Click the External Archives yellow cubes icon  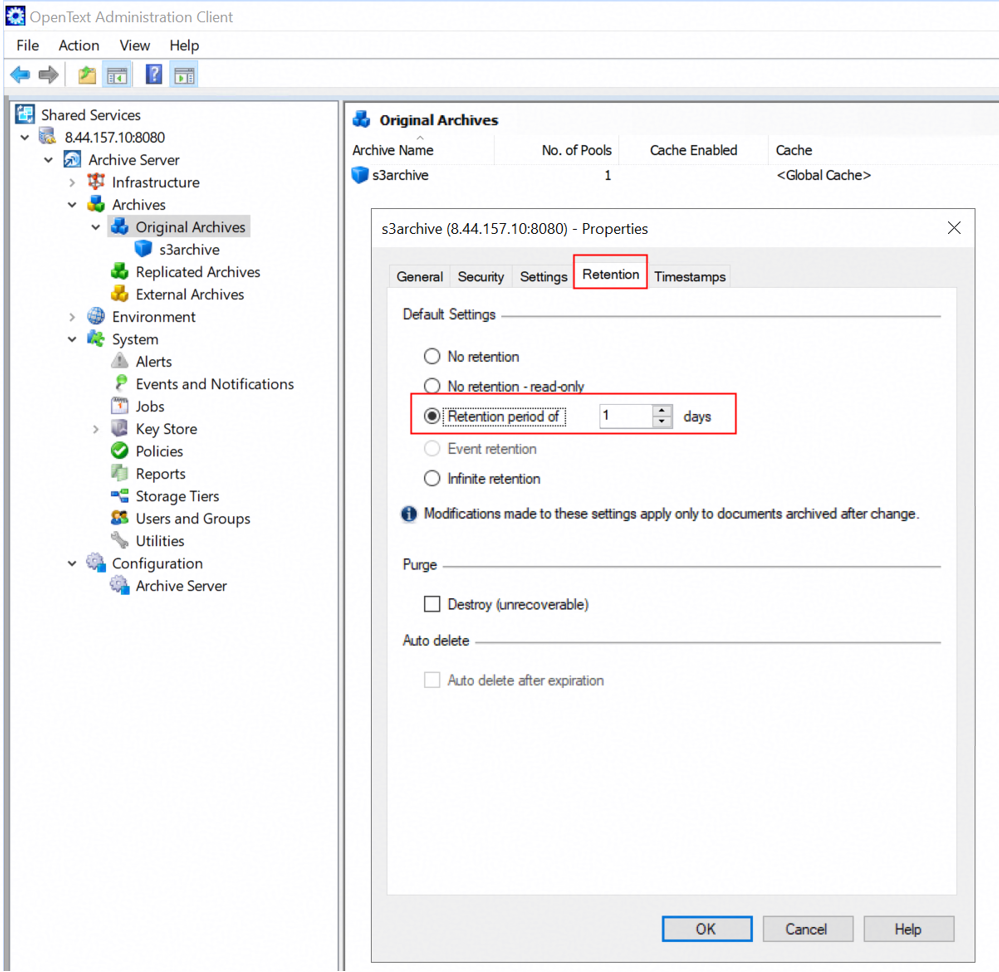(120, 294)
